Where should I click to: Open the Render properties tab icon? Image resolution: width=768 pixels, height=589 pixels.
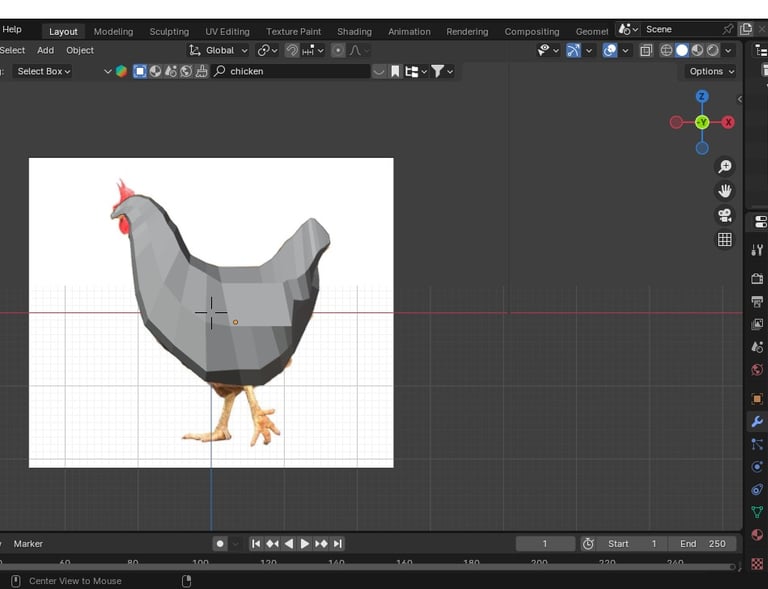(757, 278)
